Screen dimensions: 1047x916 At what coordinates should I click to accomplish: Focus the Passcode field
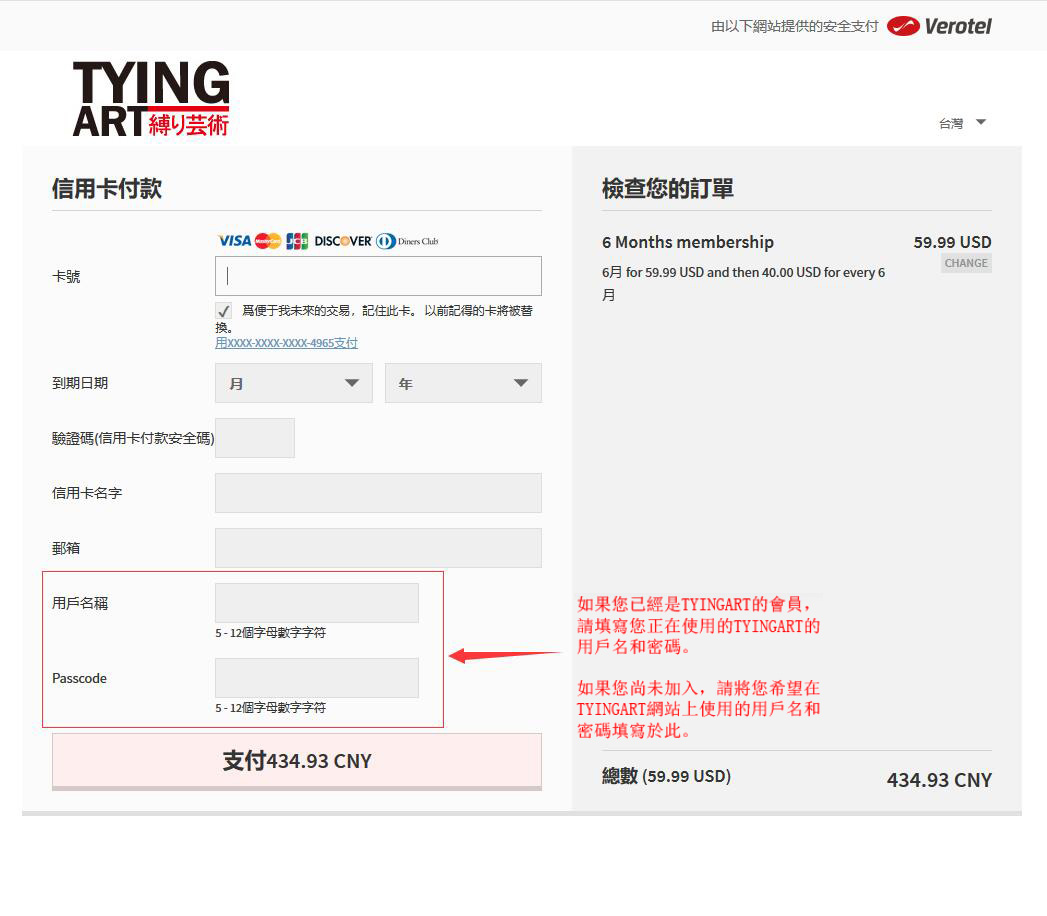pyautogui.click(x=317, y=678)
